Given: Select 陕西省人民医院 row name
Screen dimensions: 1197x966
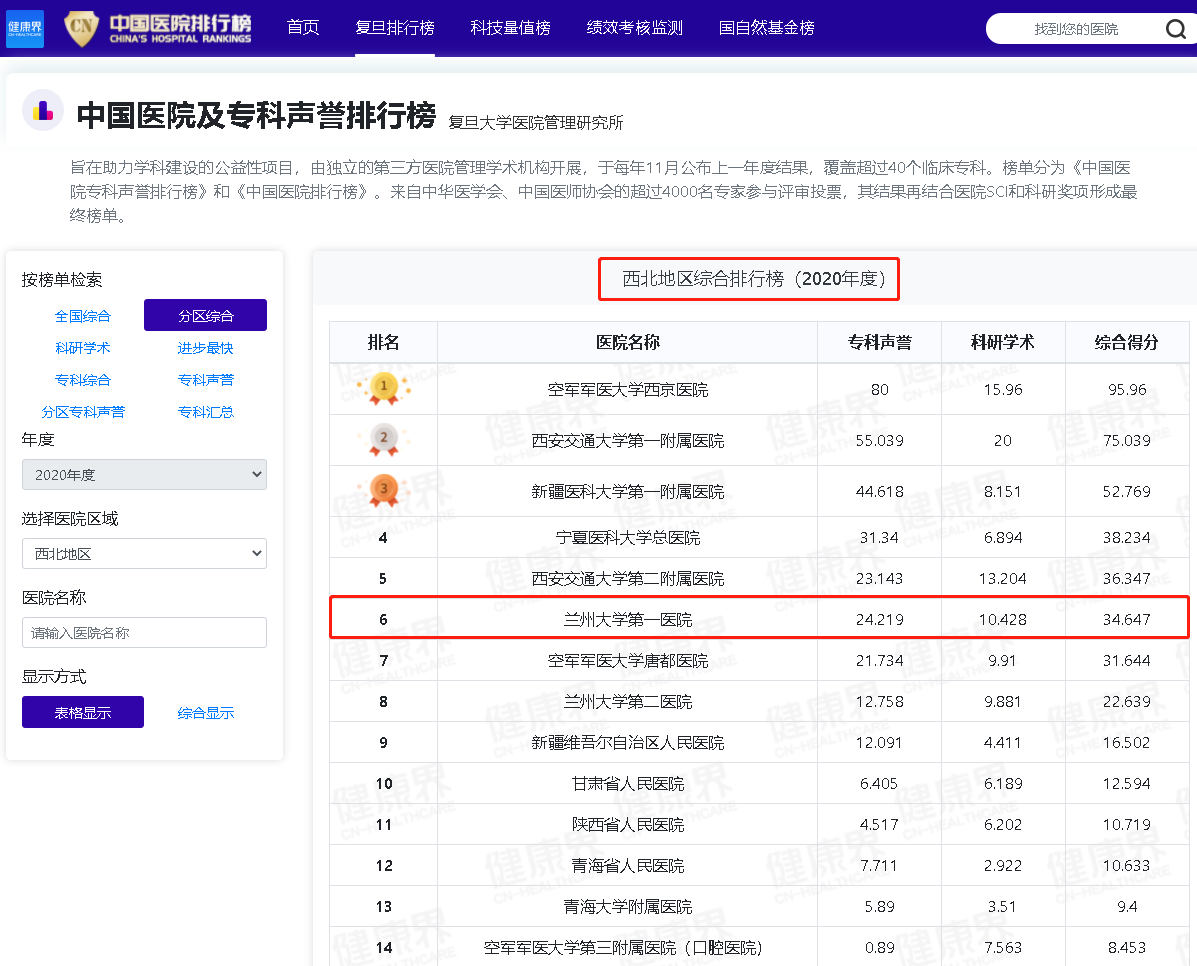Looking at the screenshot, I should pos(628,825).
